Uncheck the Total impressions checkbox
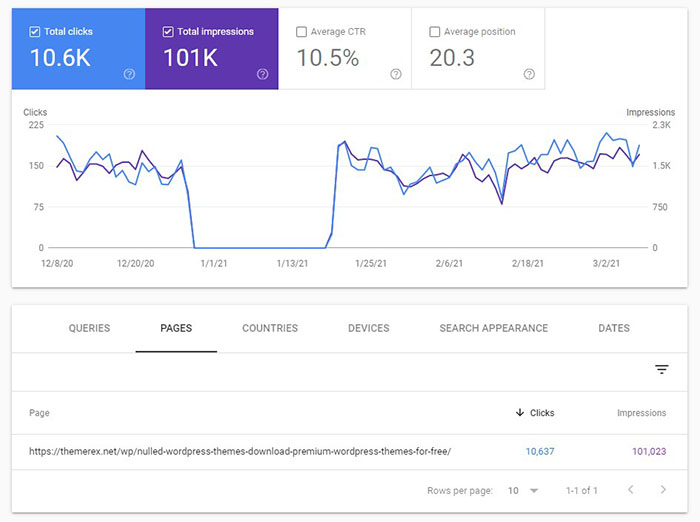The height and width of the screenshot is (522, 700). click(x=168, y=32)
